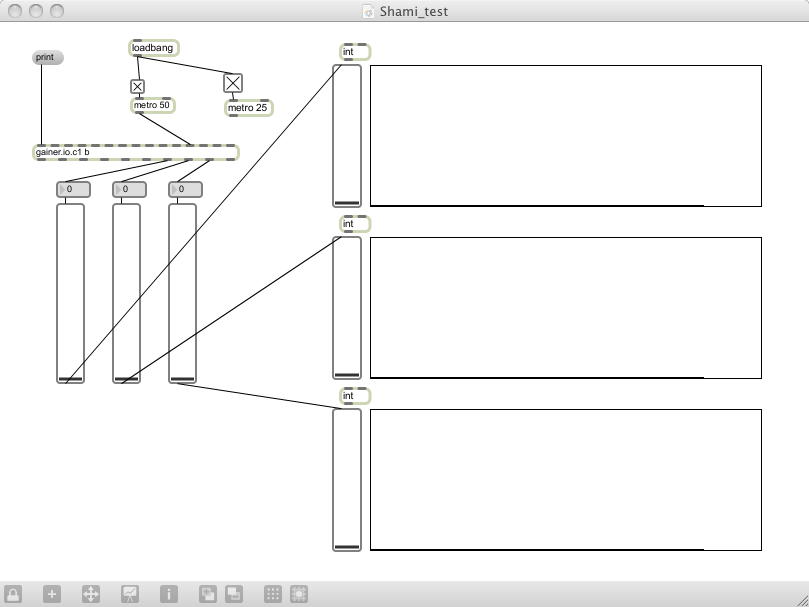Viewport: 809px width, 607px height.
Task: Select the bottom int object
Action: coord(355,396)
